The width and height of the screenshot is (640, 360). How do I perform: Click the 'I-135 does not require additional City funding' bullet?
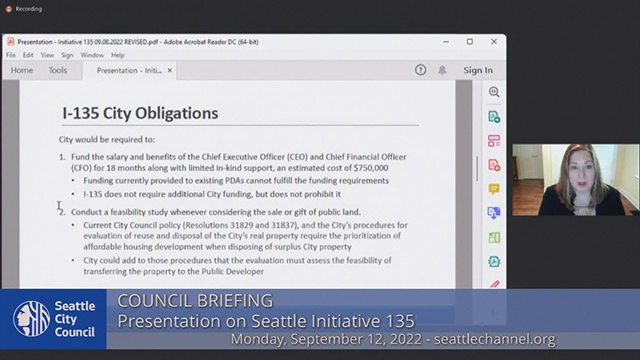pyautogui.click(x=212, y=194)
